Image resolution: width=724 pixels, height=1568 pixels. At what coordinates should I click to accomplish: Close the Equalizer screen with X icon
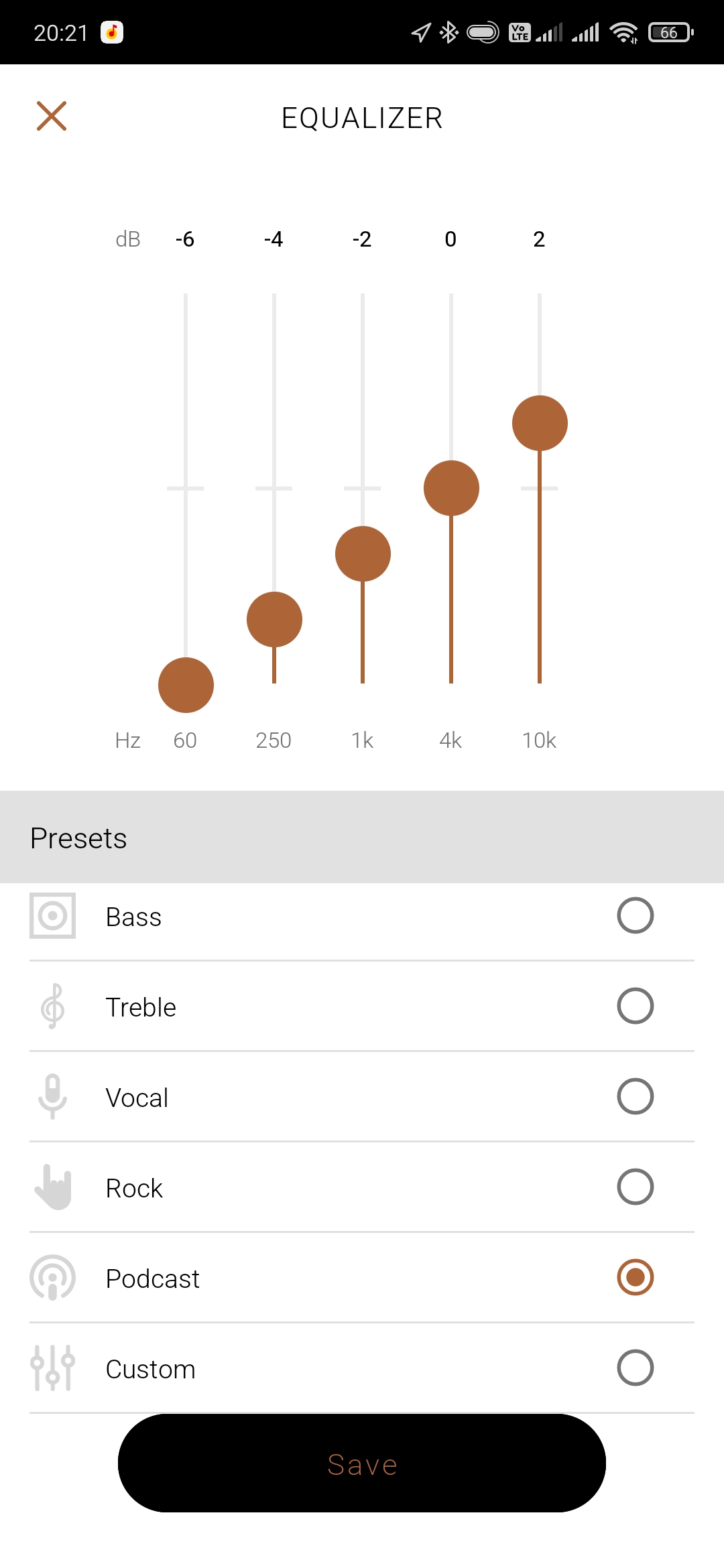click(x=52, y=116)
